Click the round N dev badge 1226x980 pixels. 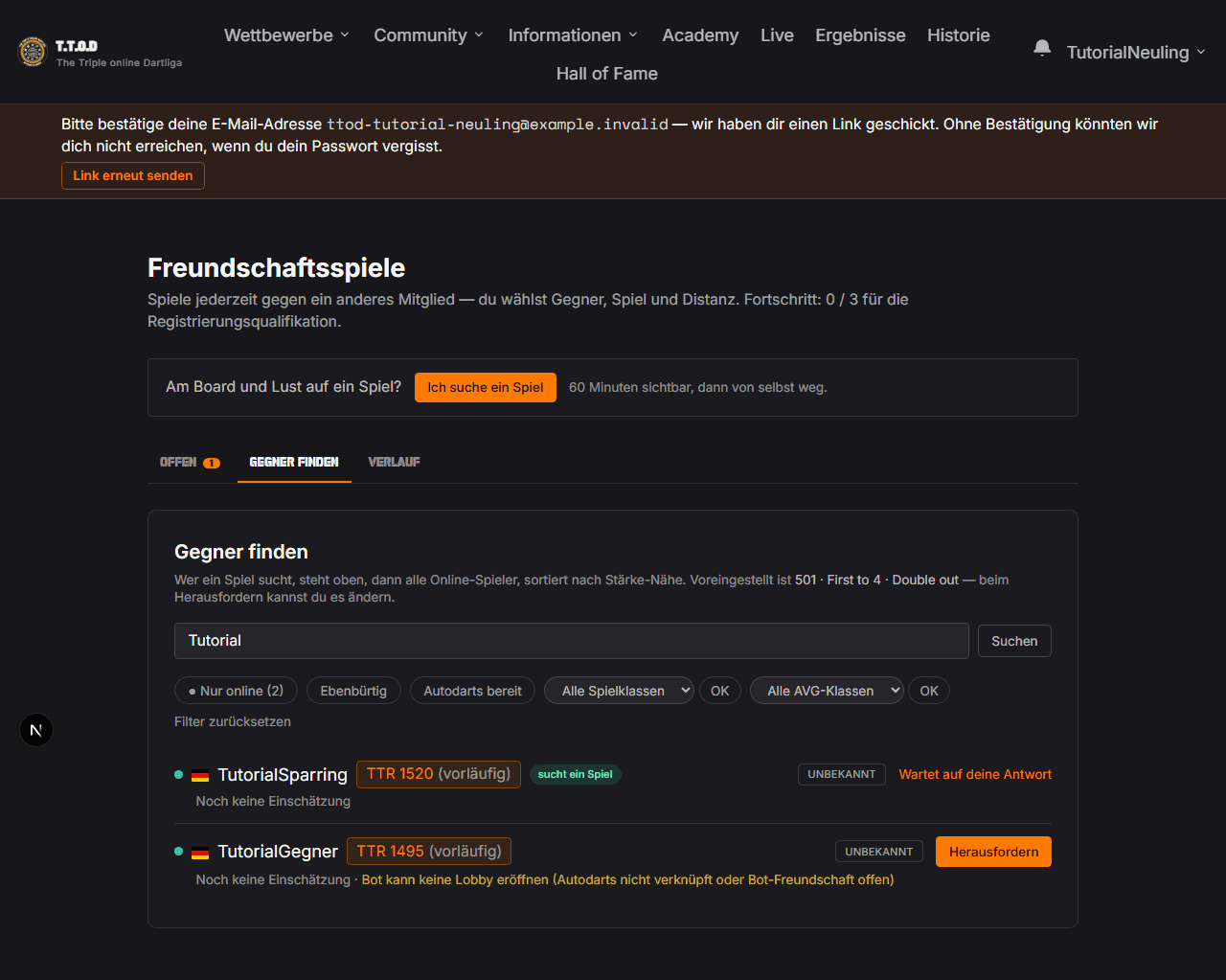pyautogui.click(x=36, y=730)
